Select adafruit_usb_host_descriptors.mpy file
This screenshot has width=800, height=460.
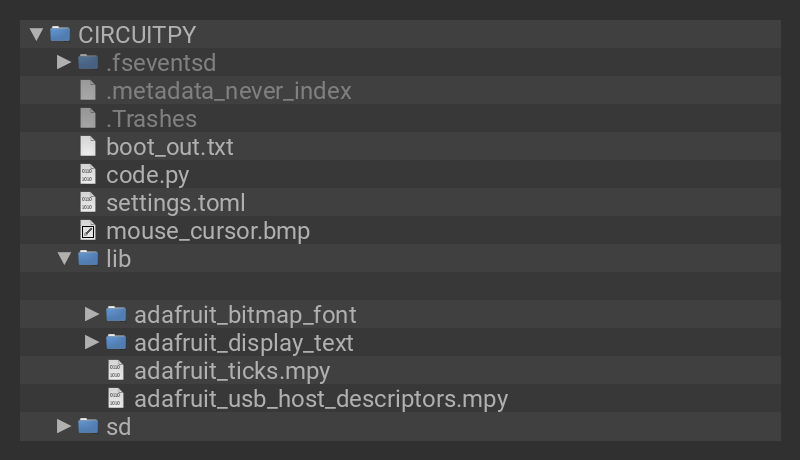pos(321,398)
